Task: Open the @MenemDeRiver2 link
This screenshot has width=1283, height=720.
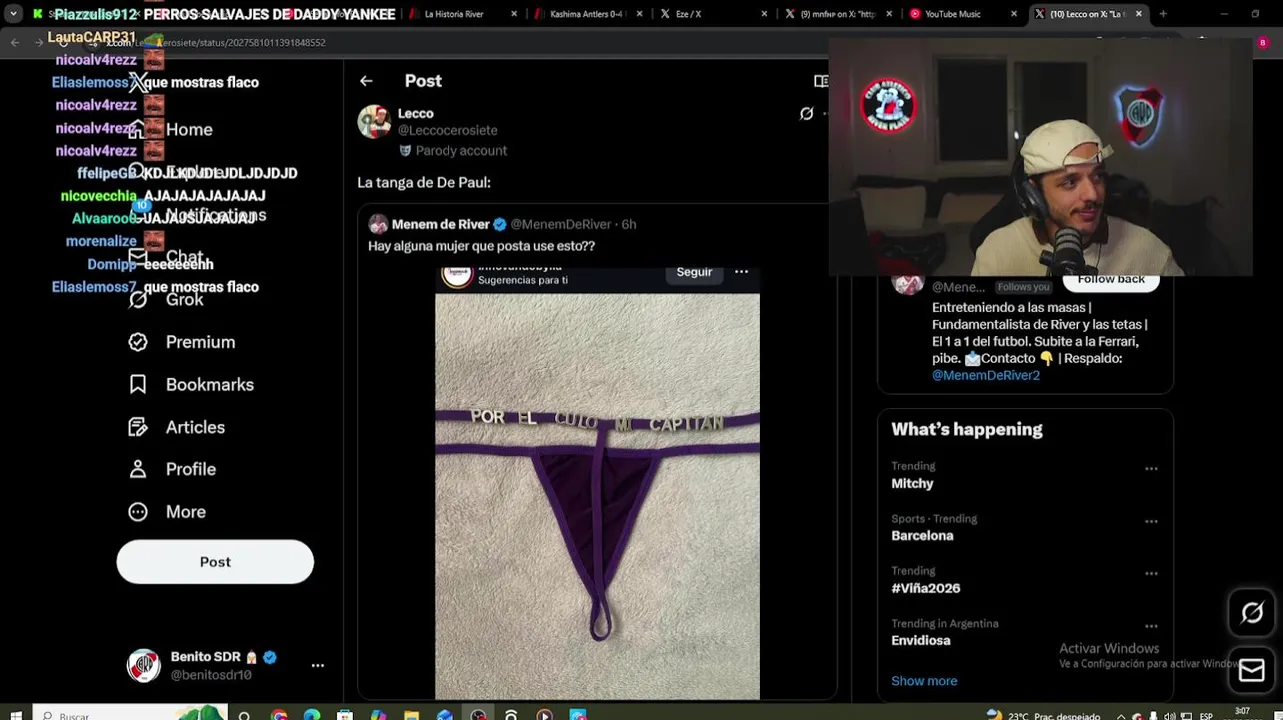Action: (x=986, y=375)
